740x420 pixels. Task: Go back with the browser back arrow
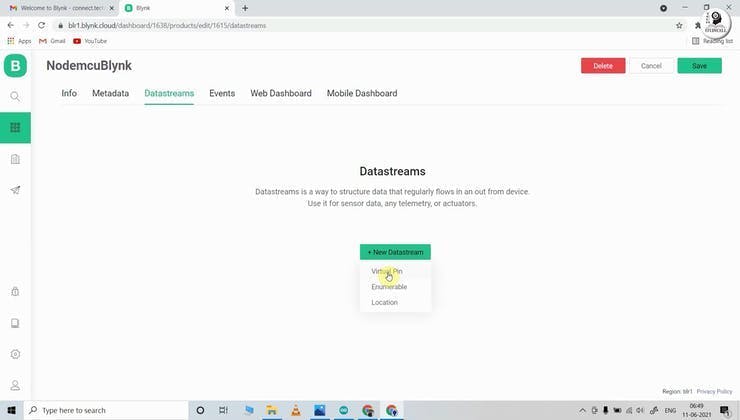[x=10, y=25]
